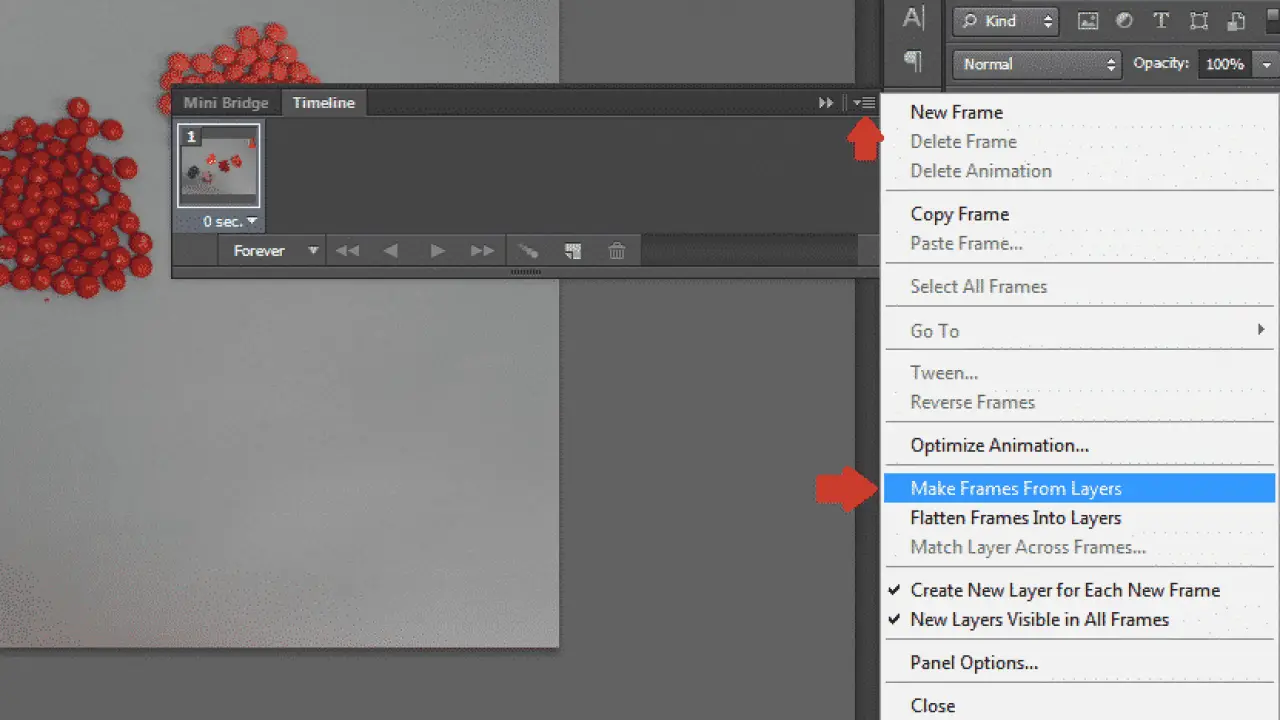Filter layers by type layer icon

tap(1161, 21)
